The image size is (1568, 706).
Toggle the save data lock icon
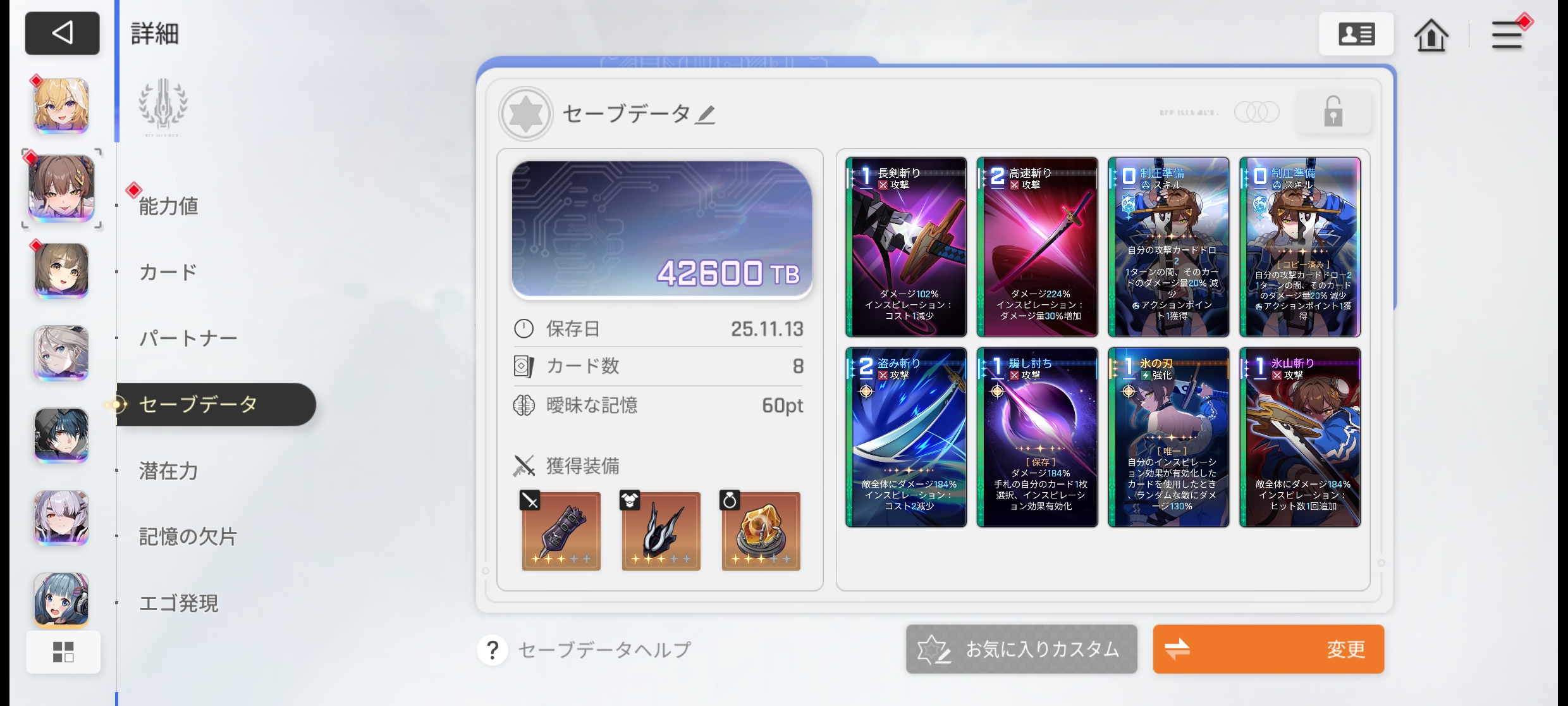pyautogui.click(x=1333, y=112)
